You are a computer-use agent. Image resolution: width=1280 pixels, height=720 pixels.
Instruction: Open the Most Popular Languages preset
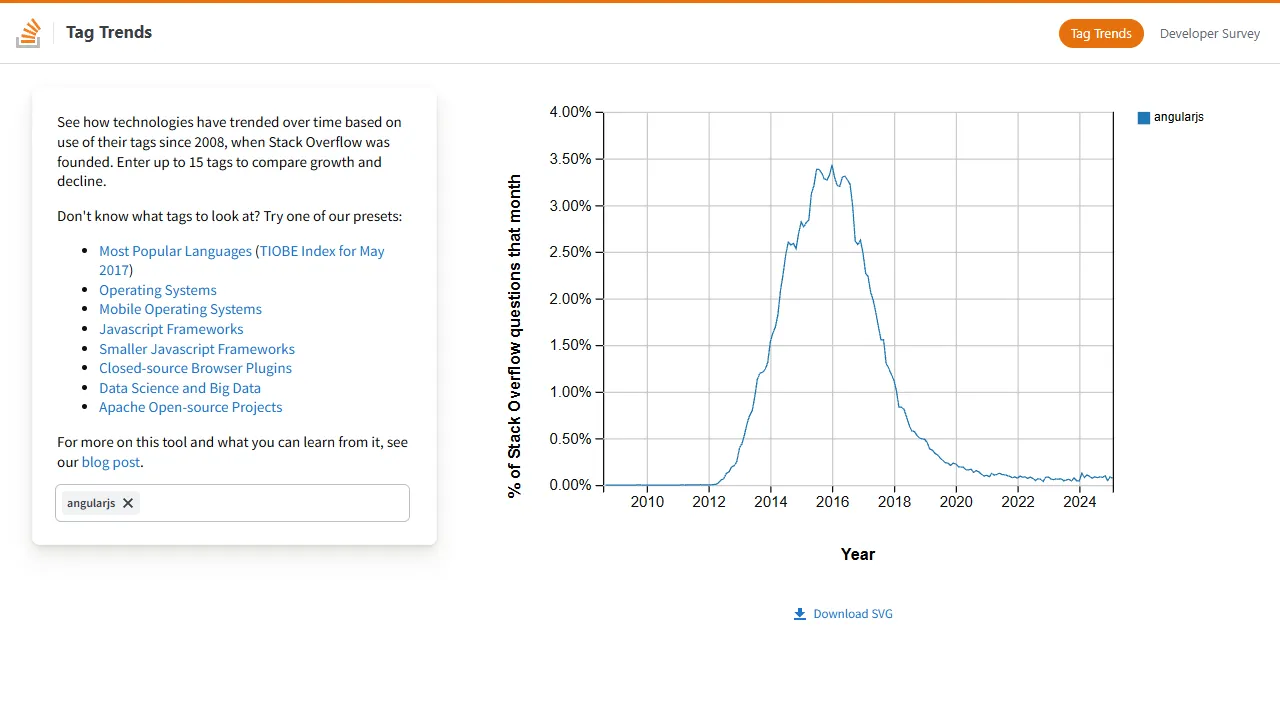pos(175,251)
